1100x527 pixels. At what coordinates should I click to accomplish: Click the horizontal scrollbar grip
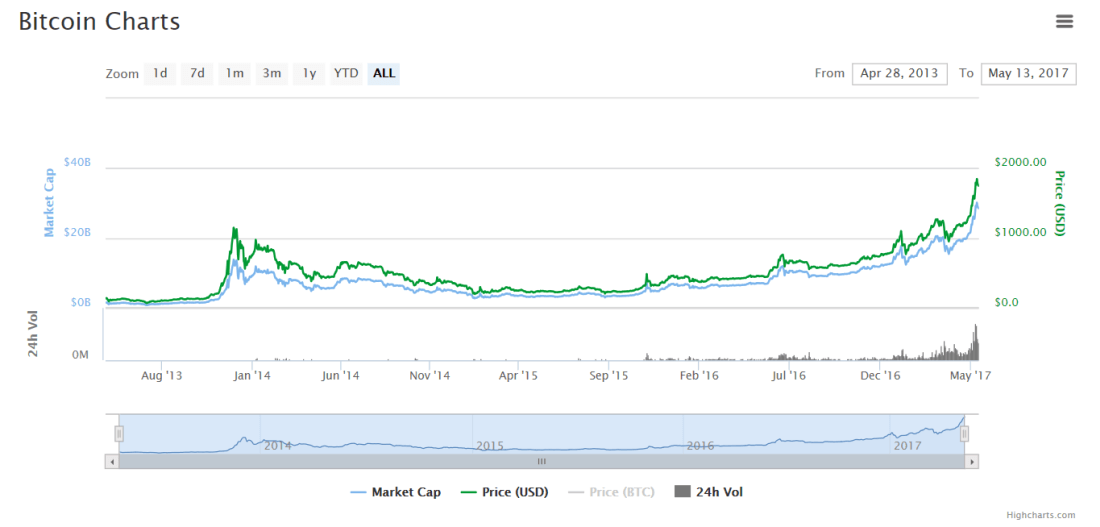pyautogui.click(x=541, y=461)
